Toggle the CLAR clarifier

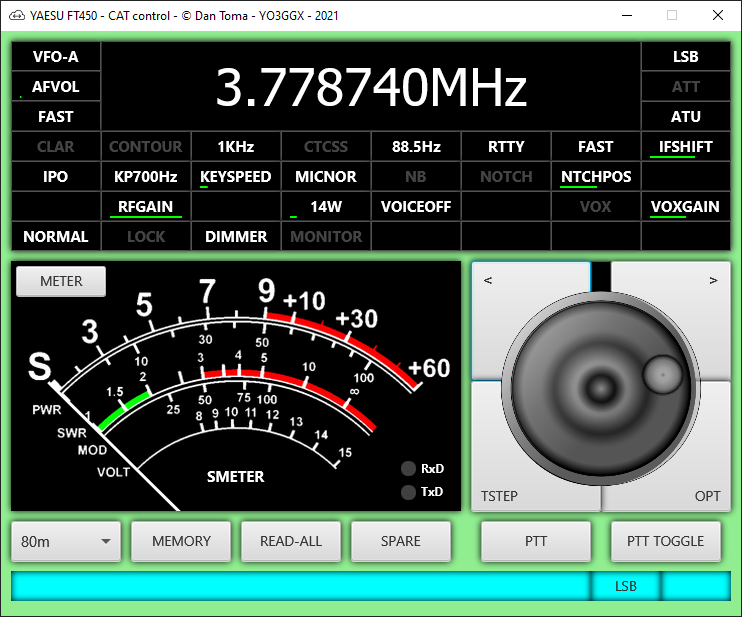tap(56, 147)
